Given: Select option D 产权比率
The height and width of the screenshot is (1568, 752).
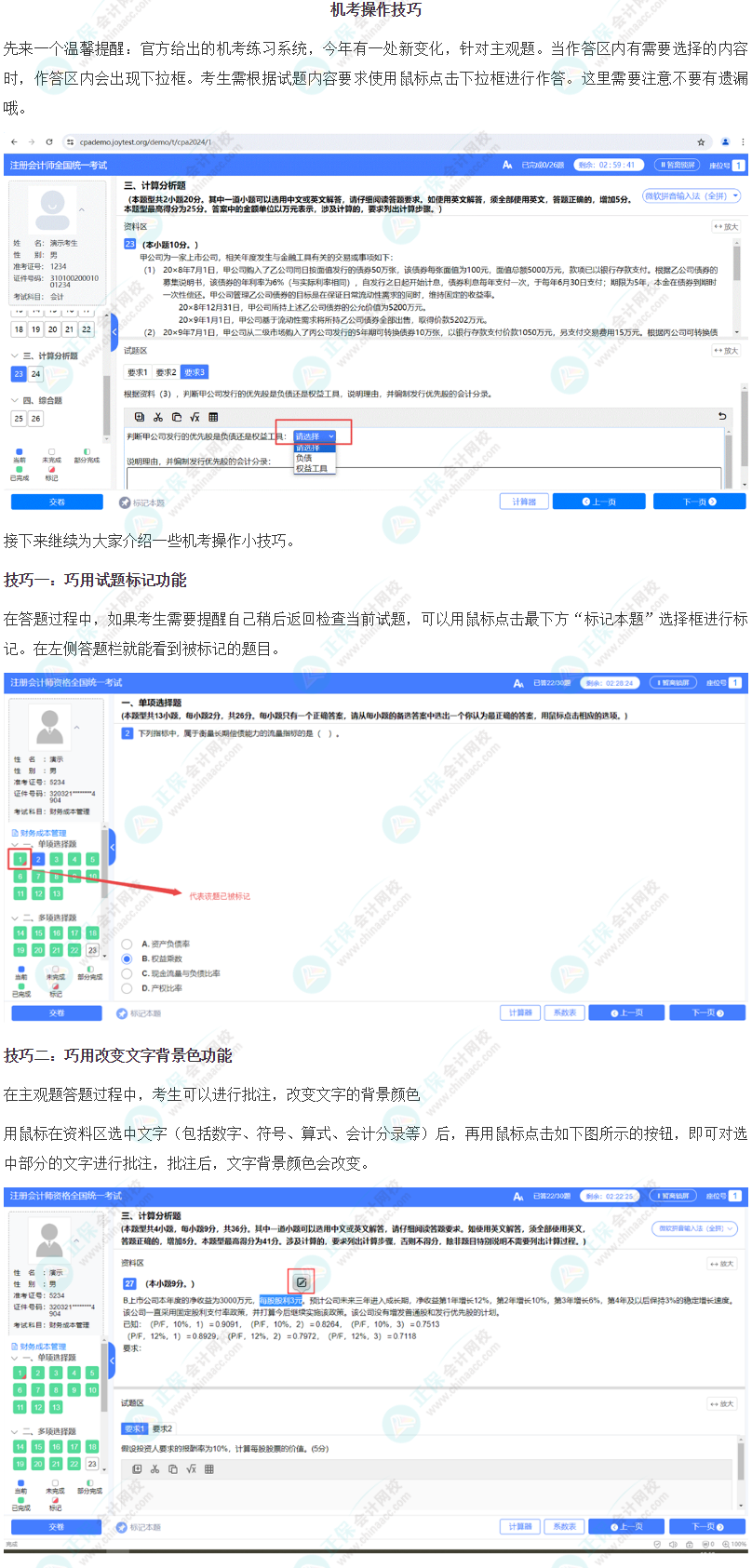Looking at the screenshot, I should point(127,988).
